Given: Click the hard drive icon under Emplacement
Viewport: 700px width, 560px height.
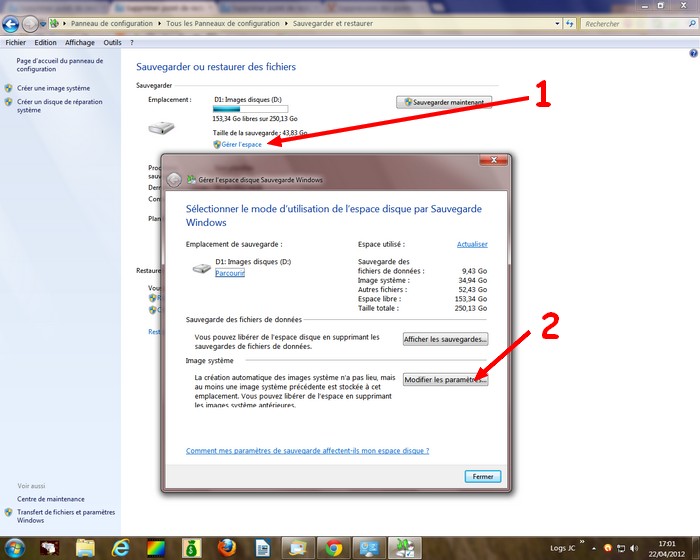Looking at the screenshot, I should click(161, 128).
